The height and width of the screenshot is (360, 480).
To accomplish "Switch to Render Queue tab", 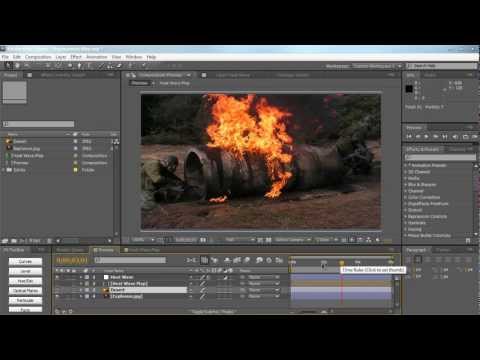I will [70, 250].
